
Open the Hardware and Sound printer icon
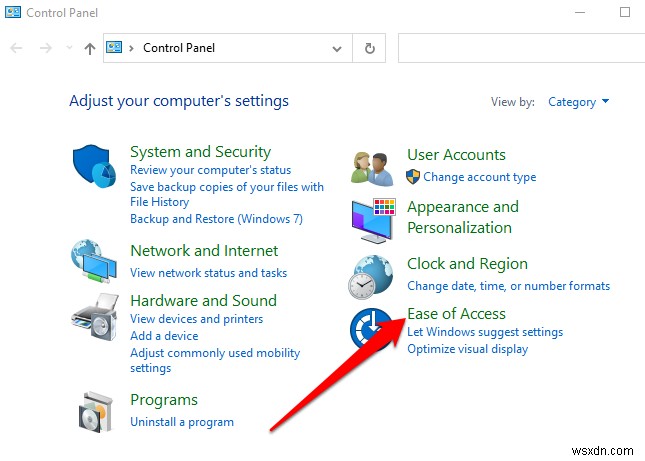point(95,317)
